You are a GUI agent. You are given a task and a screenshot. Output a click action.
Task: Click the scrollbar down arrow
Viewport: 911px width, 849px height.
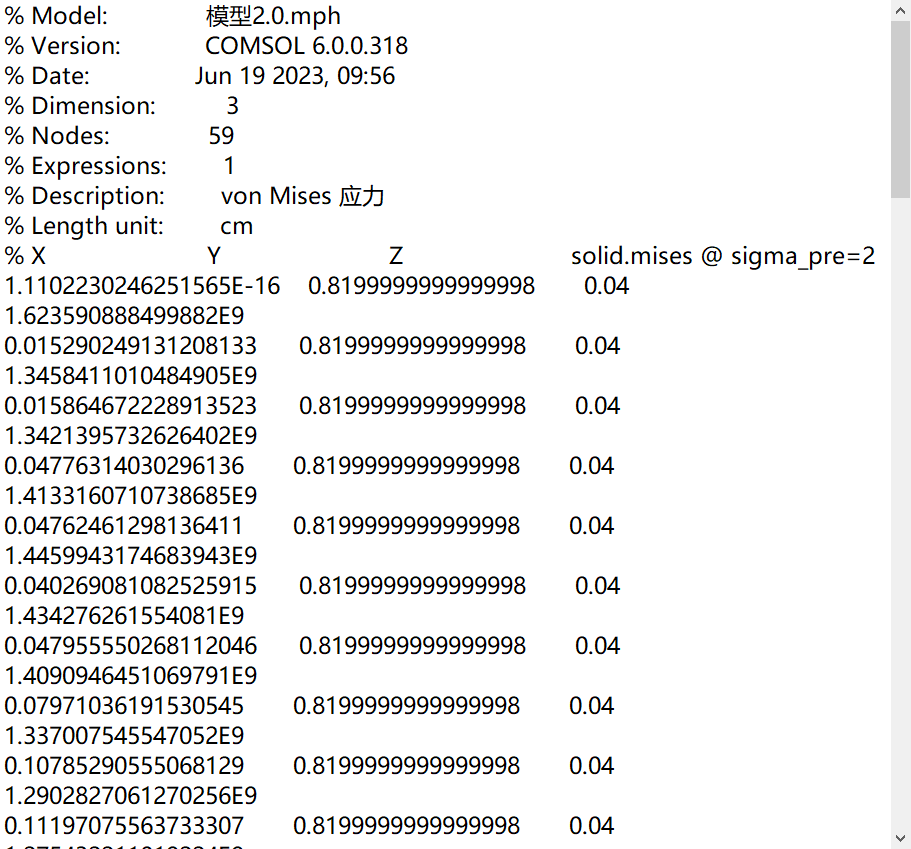(x=900, y=838)
